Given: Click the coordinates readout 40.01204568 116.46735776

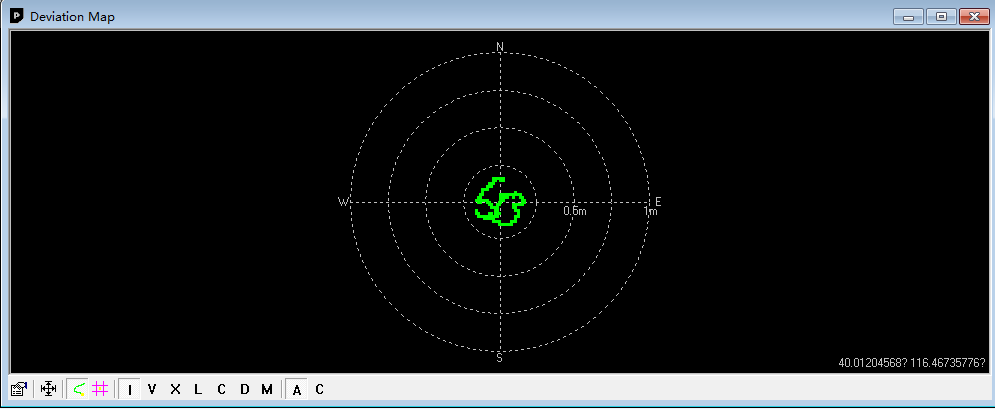Looking at the screenshot, I should (912, 363).
